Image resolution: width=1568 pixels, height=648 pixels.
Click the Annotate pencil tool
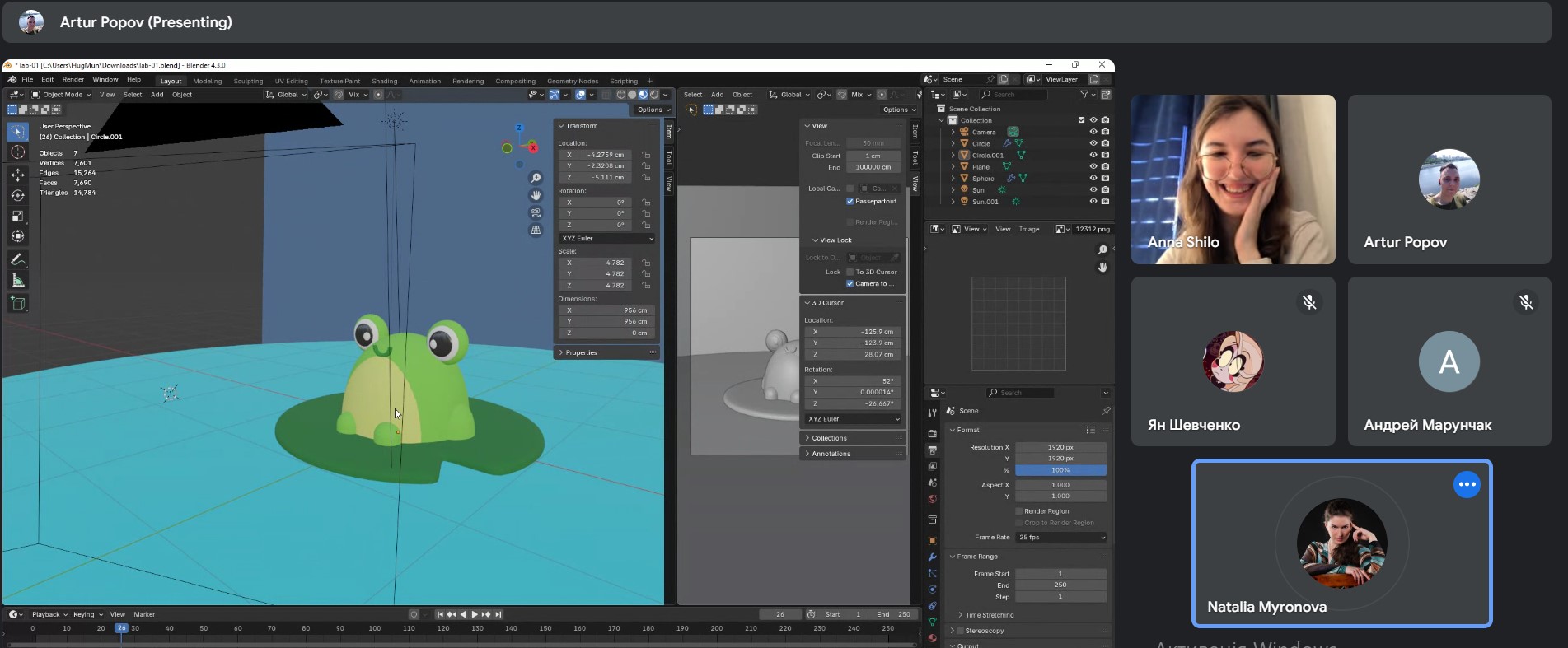click(17, 259)
